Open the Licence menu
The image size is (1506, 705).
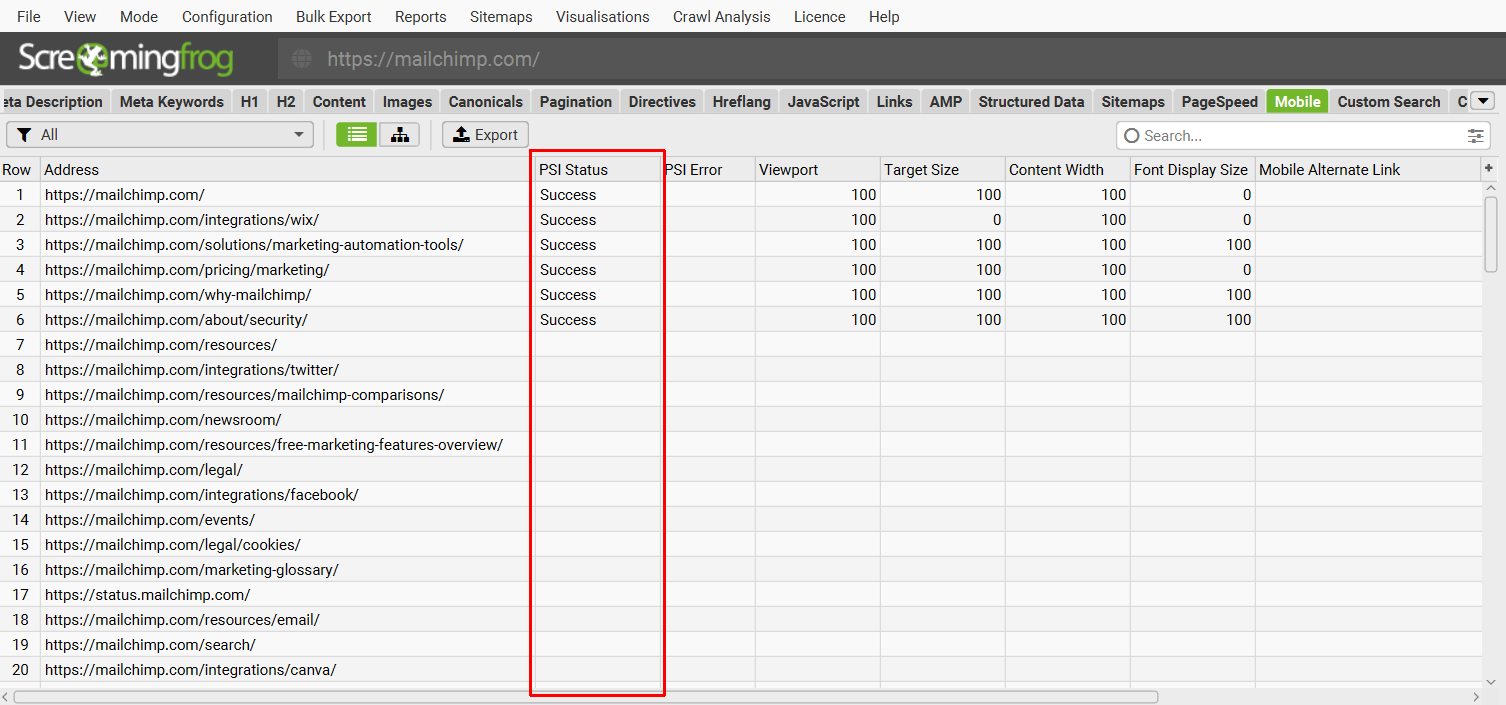click(x=820, y=17)
